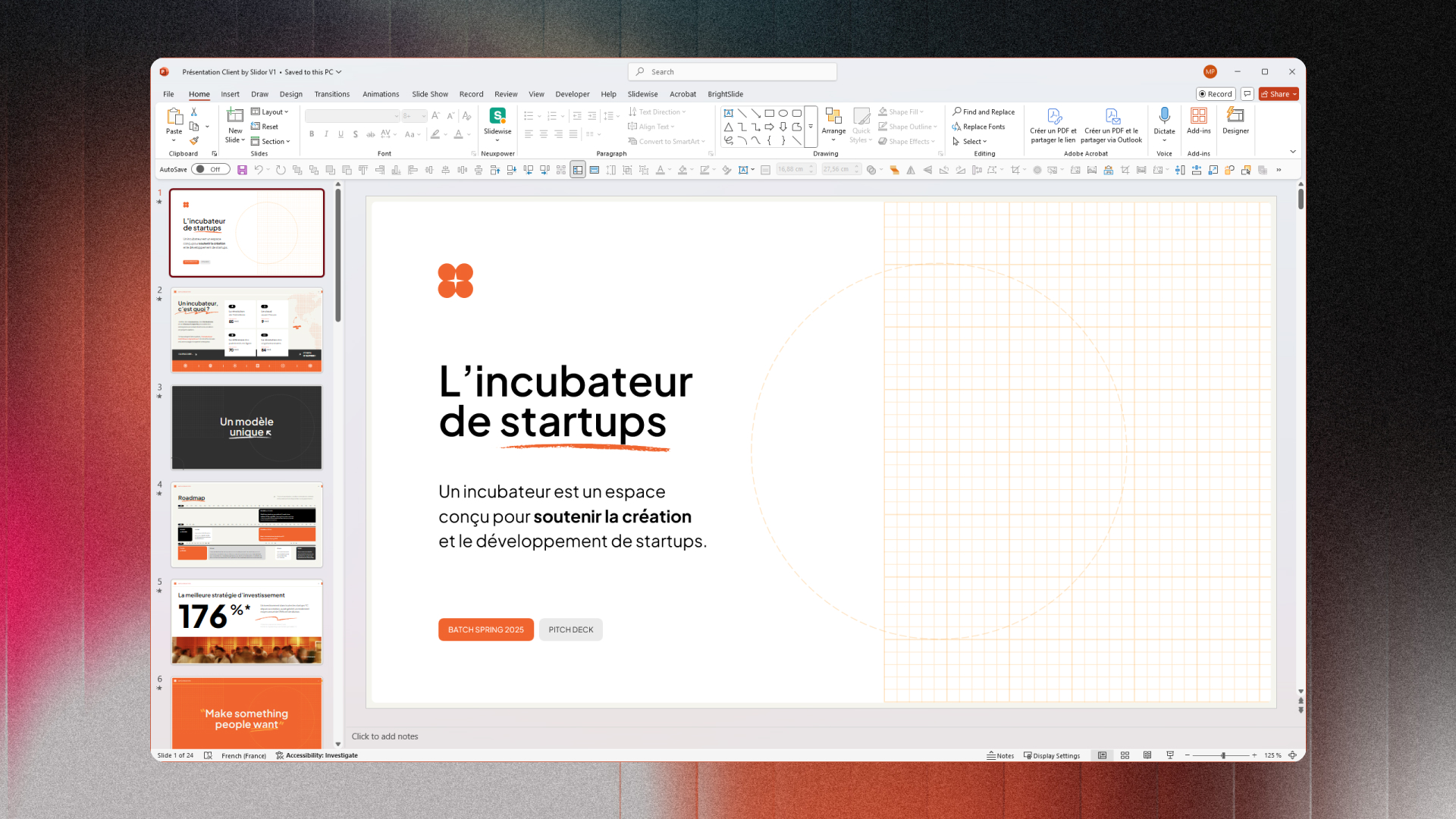1456x819 pixels.
Task: Click the Increase Font Size icon
Action: click(435, 116)
